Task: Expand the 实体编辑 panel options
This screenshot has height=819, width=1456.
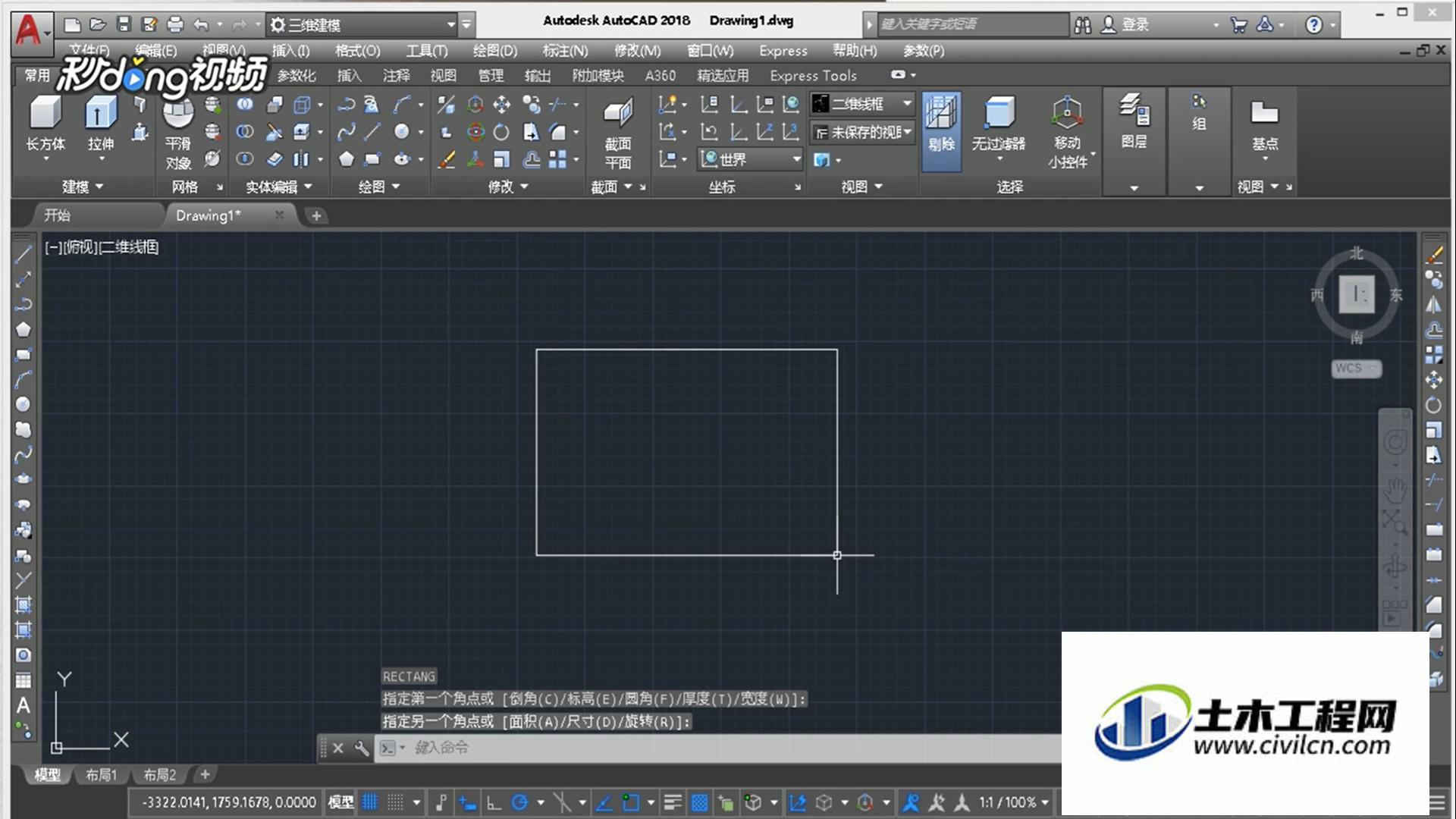Action: click(278, 187)
